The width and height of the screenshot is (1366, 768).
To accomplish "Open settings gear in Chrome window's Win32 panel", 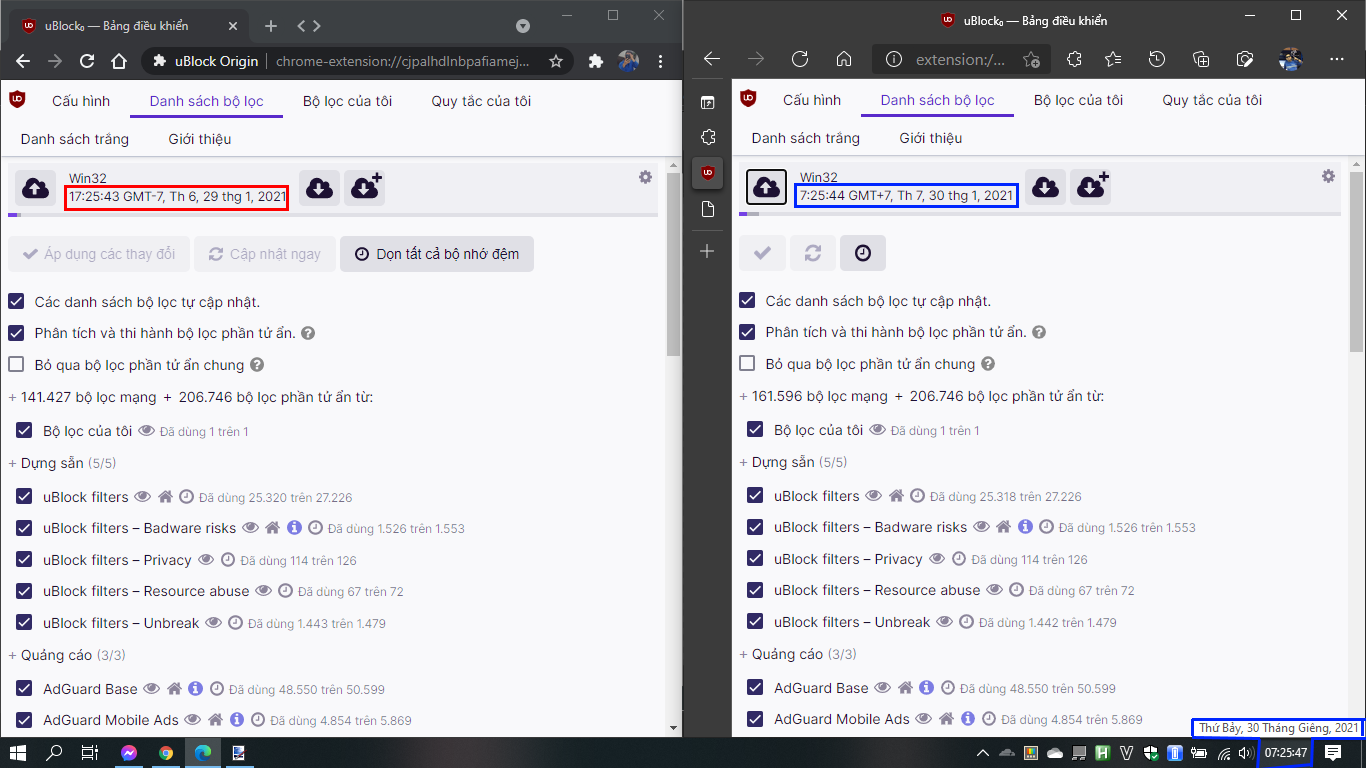I will pyautogui.click(x=645, y=177).
